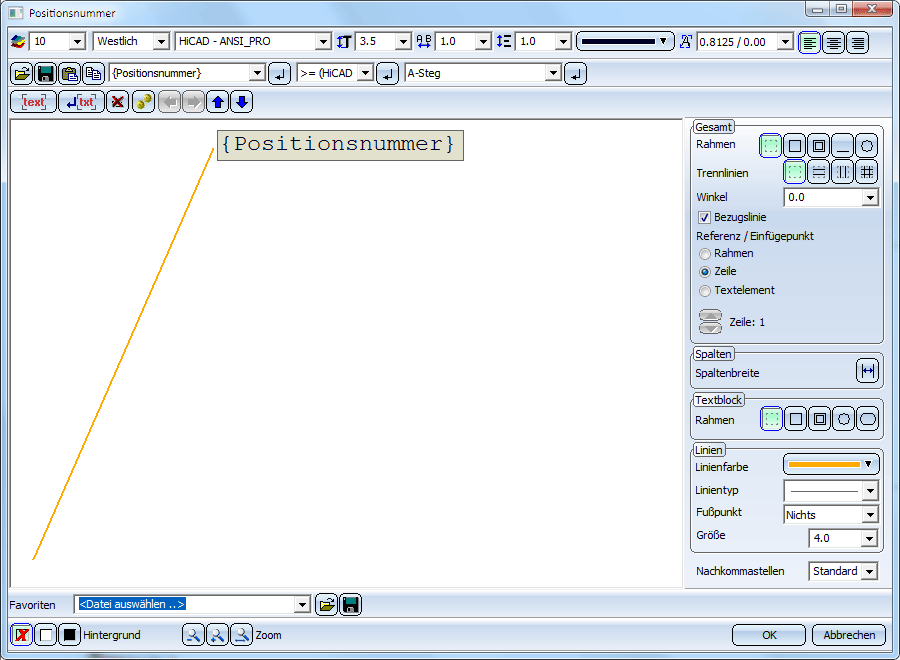Open the Nachkommastellen Standard dropdown
This screenshot has height=660, width=900.
[869, 572]
